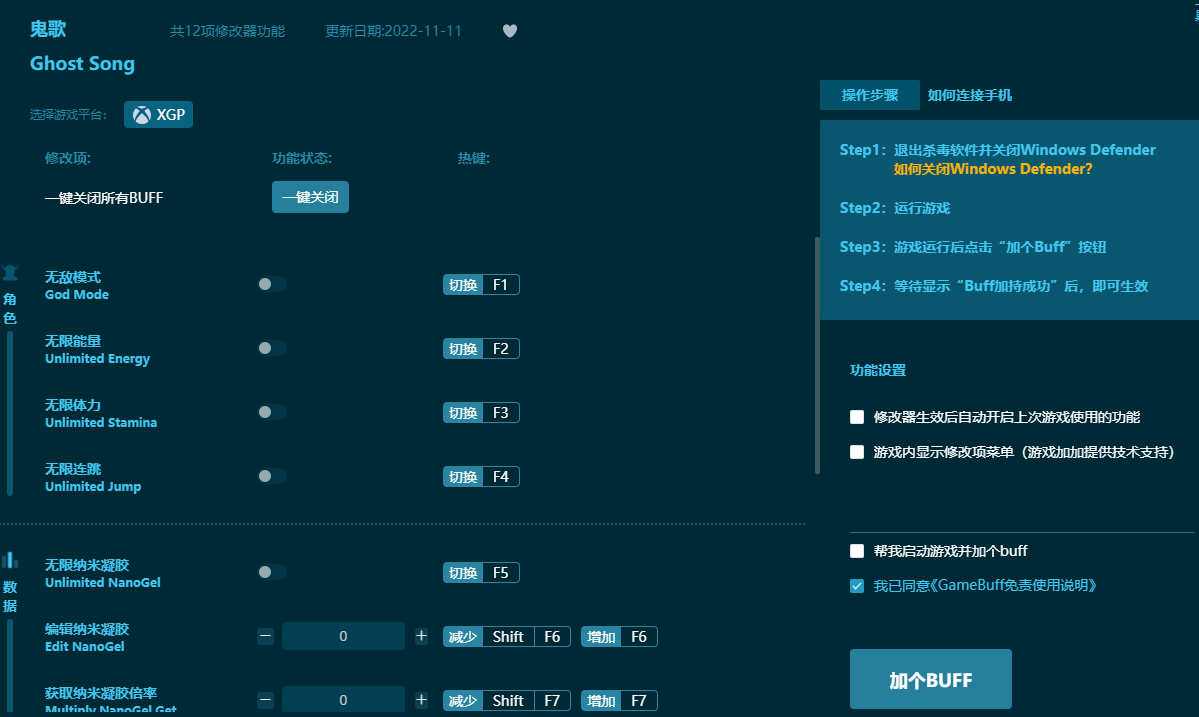The width and height of the screenshot is (1199, 717).
Task: Increase Edit NanoGel value with plus
Action: click(x=421, y=636)
